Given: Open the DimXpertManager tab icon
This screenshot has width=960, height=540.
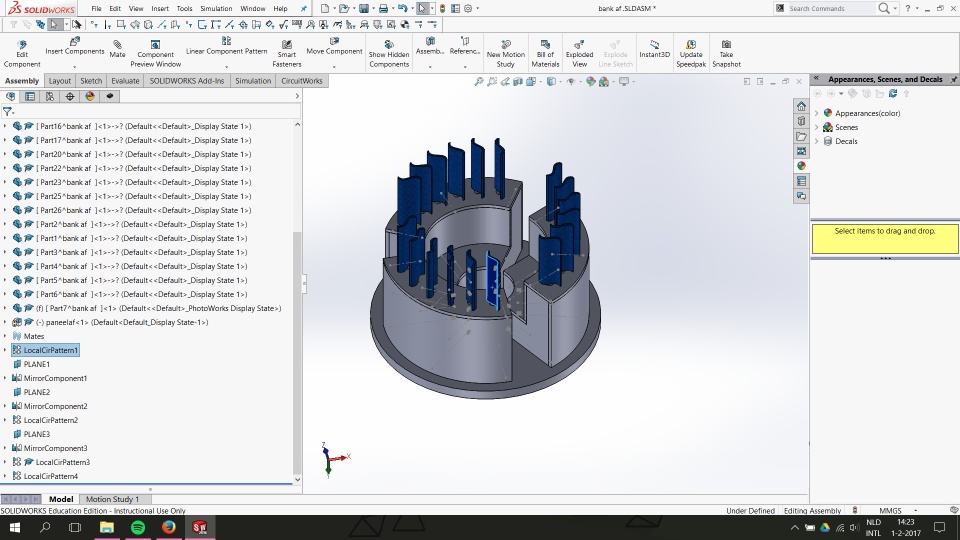Looking at the screenshot, I should pos(70,96).
